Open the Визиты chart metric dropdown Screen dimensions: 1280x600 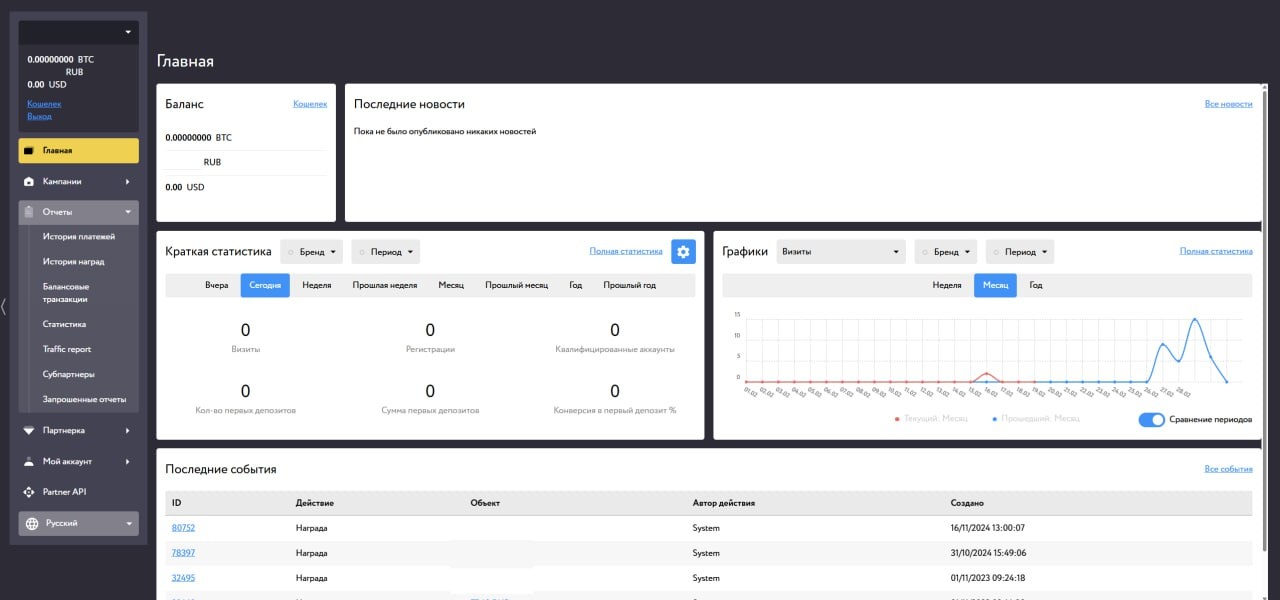[840, 252]
